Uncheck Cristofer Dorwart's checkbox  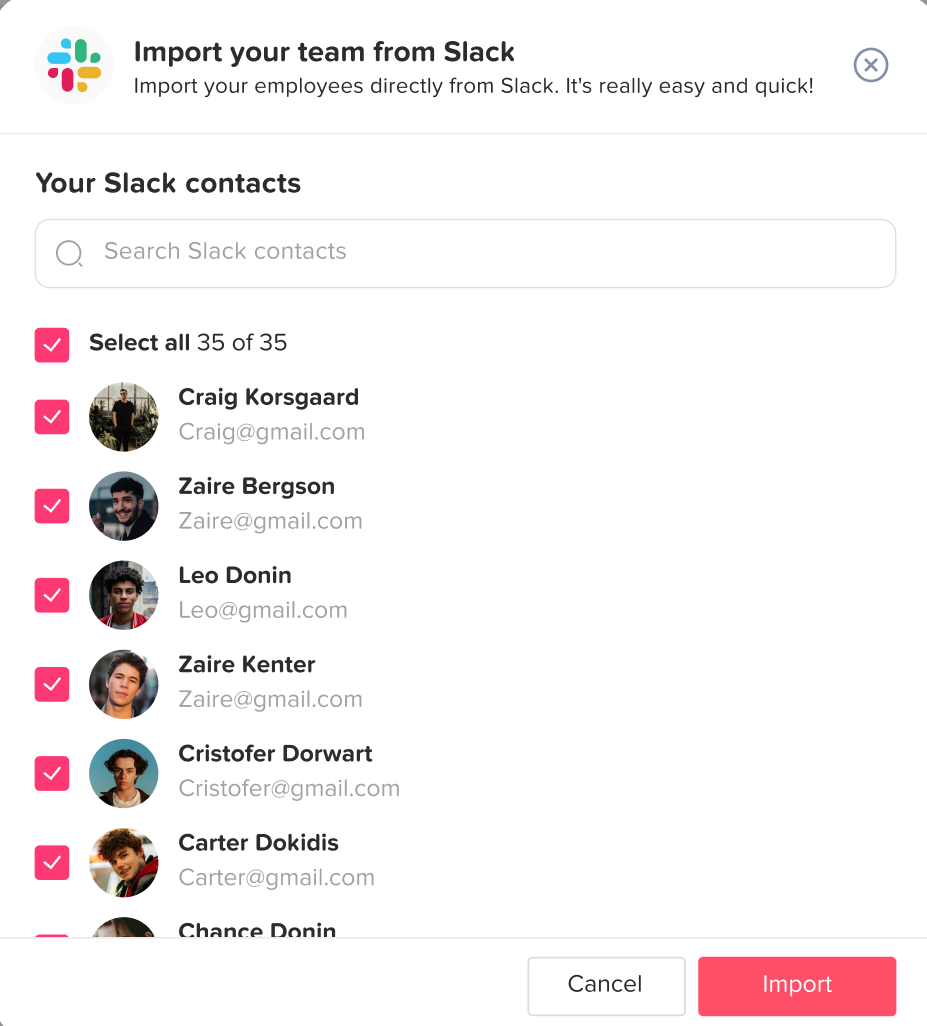tap(52, 773)
